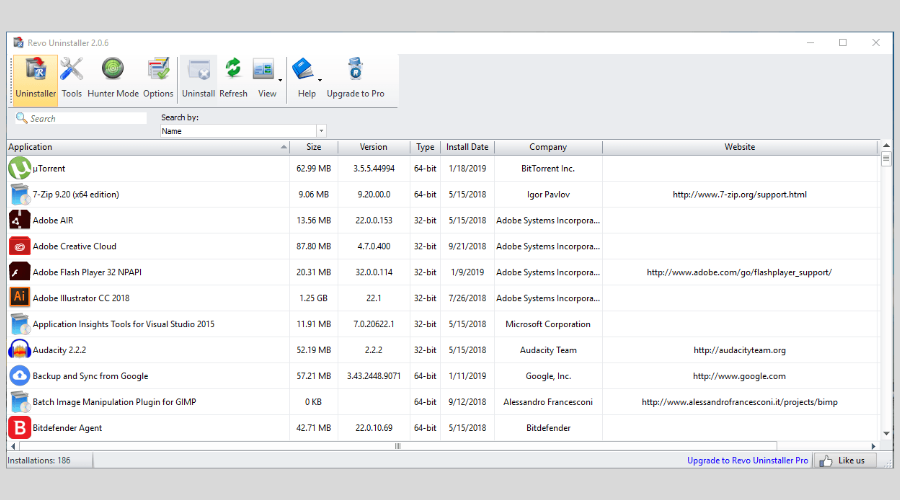Click the www.google.com website URL
900x500 pixels.
pyautogui.click(x=739, y=376)
